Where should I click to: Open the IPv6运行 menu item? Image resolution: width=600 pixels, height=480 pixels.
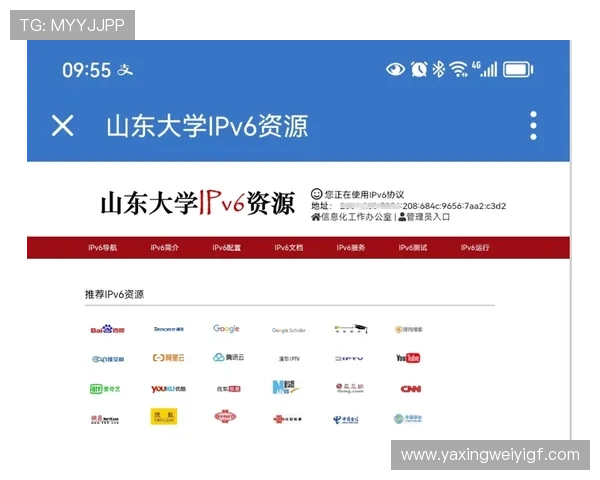pos(475,248)
